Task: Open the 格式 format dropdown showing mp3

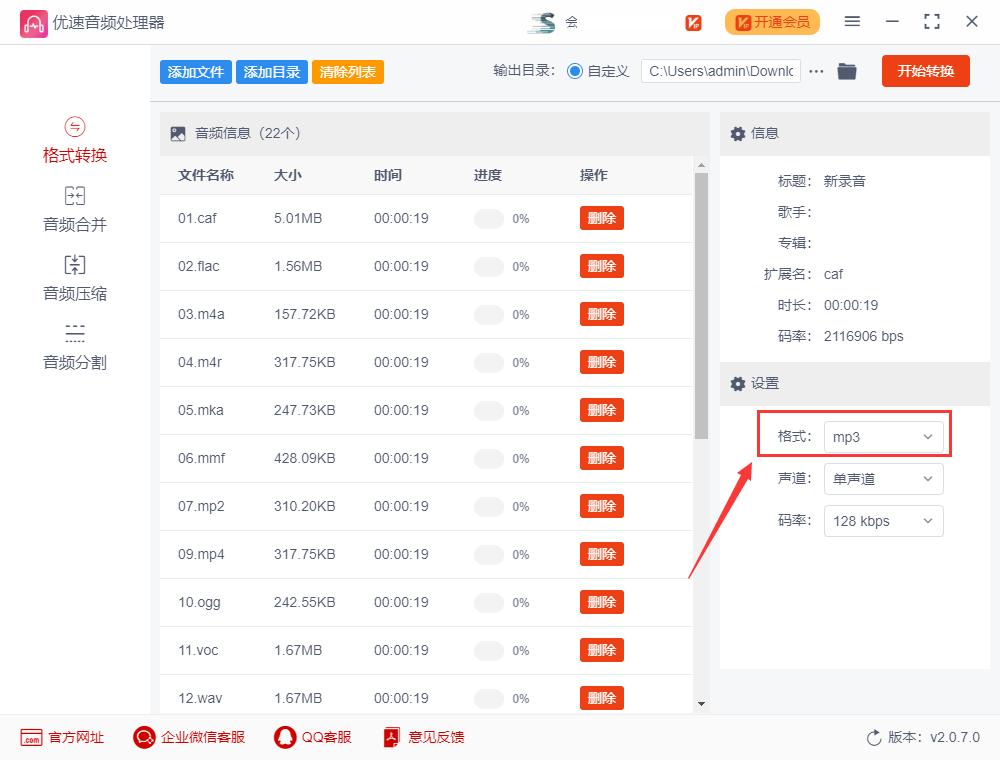Action: coord(883,436)
